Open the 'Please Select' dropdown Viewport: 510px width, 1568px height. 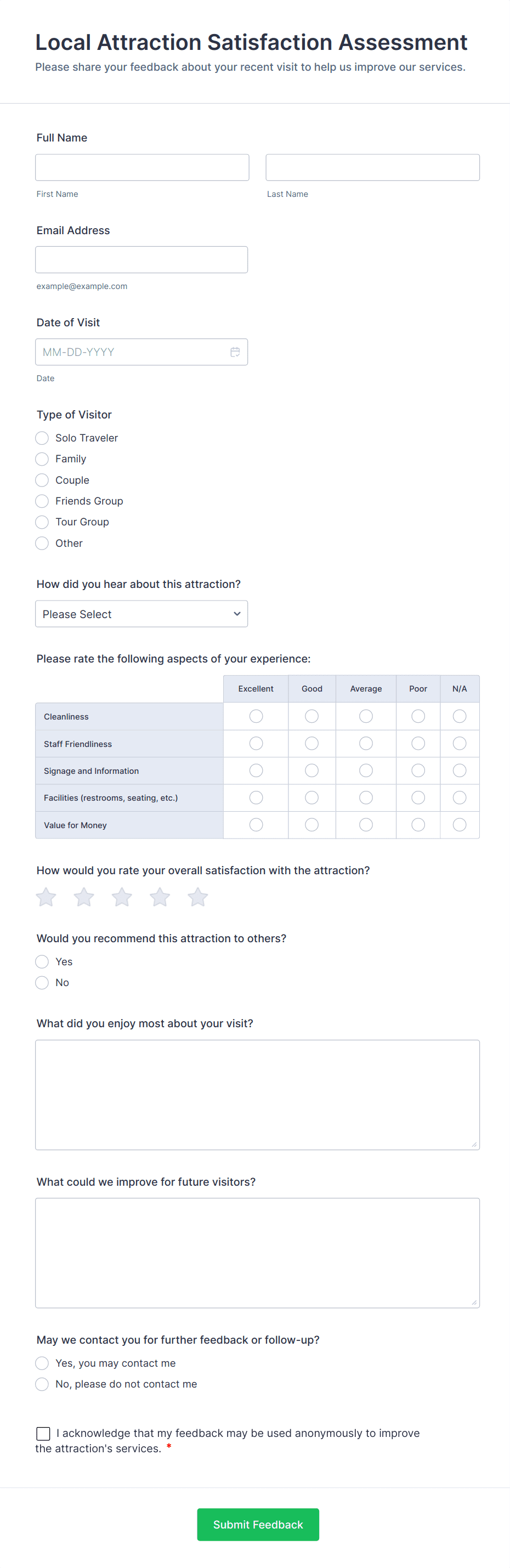tap(141, 614)
